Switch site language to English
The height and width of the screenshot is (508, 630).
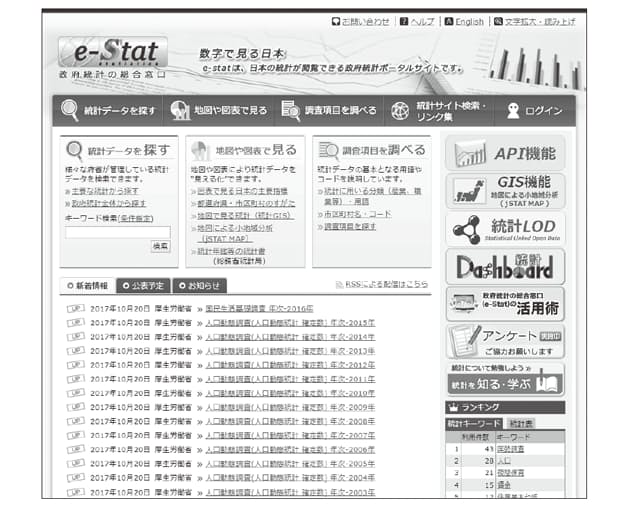click(x=464, y=21)
